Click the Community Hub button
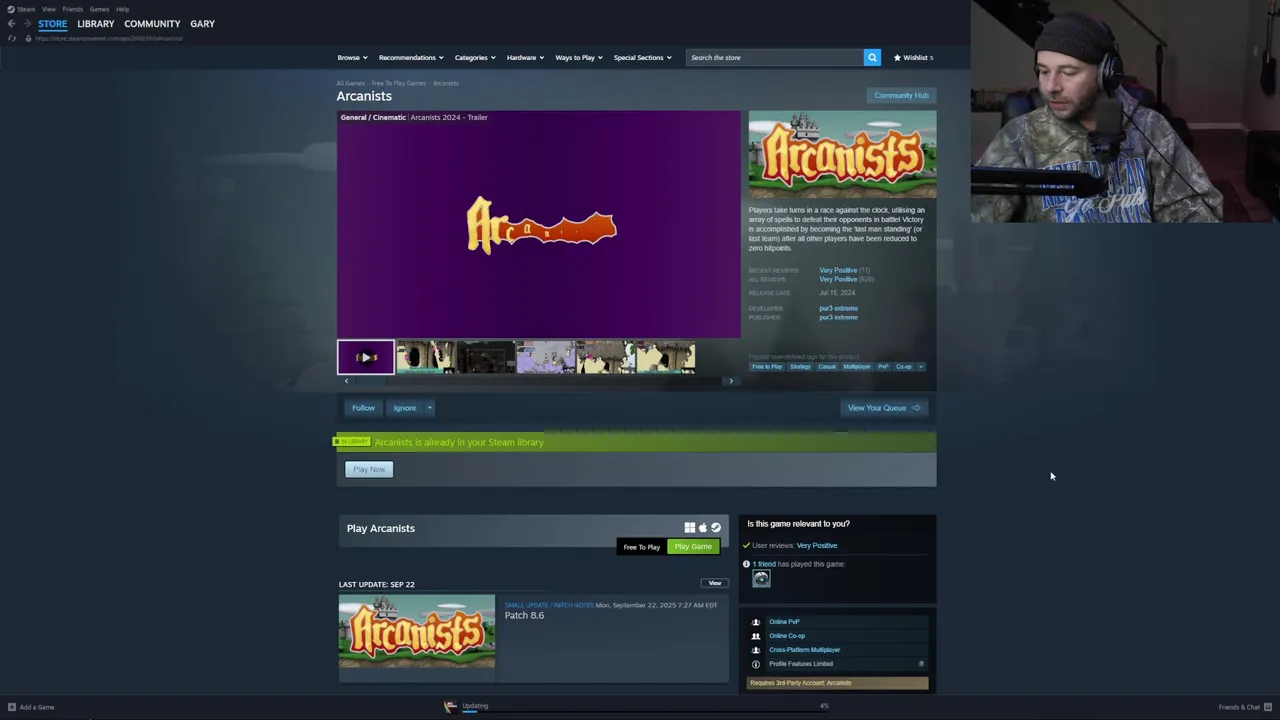This screenshot has width=1280, height=720. click(901, 95)
